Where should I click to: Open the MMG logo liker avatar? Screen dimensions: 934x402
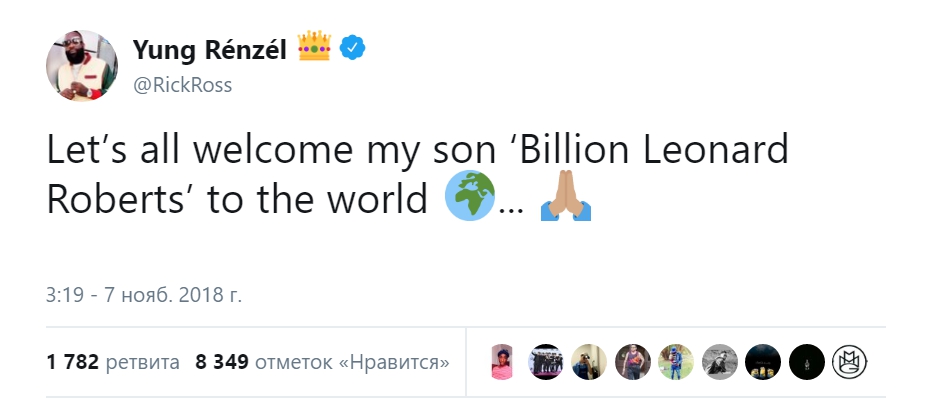point(850,362)
